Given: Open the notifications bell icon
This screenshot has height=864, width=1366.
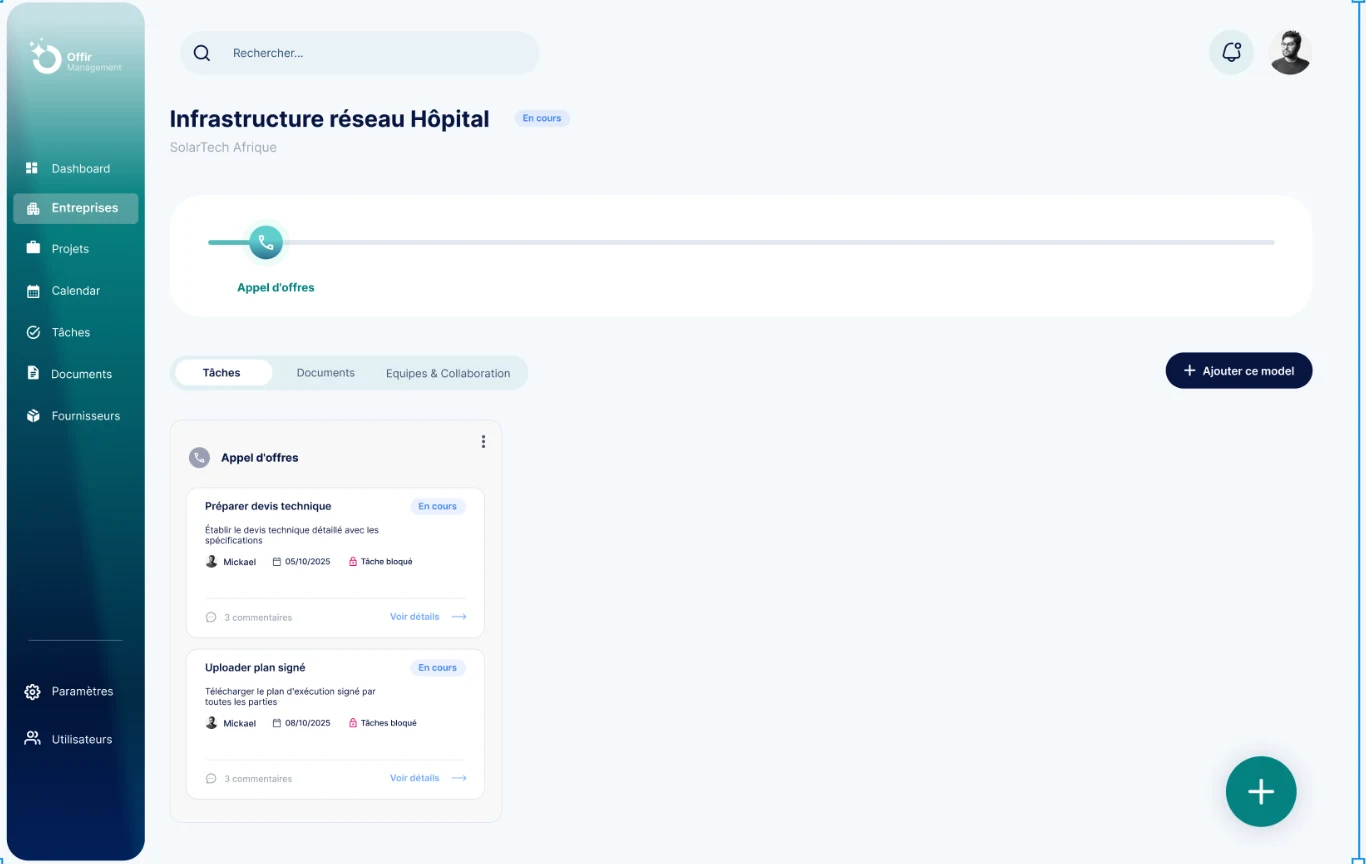Looking at the screenshot, I should pos(1231,52).
